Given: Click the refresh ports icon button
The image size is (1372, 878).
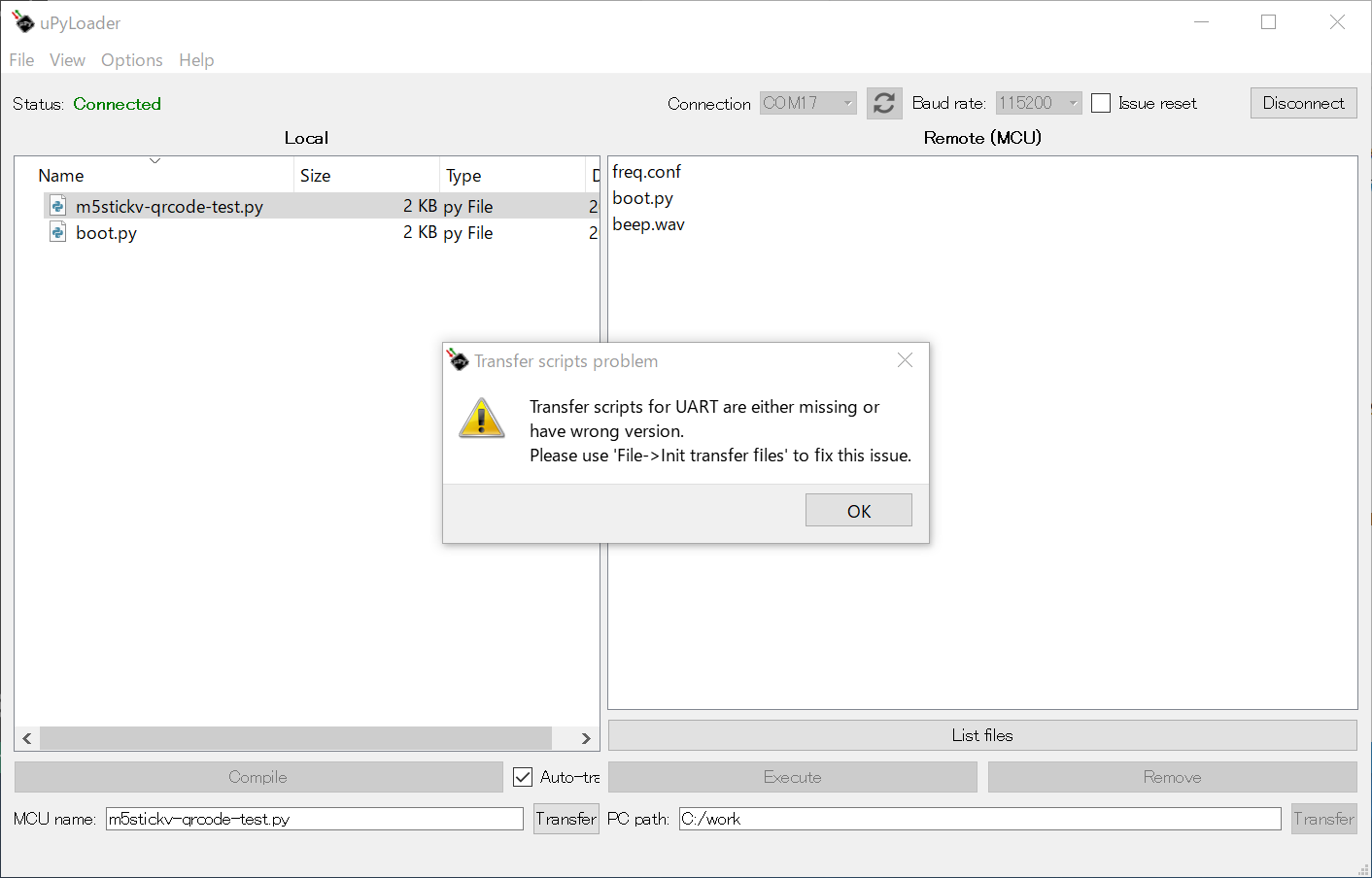Looking at the screenshot, I should 883,103.
